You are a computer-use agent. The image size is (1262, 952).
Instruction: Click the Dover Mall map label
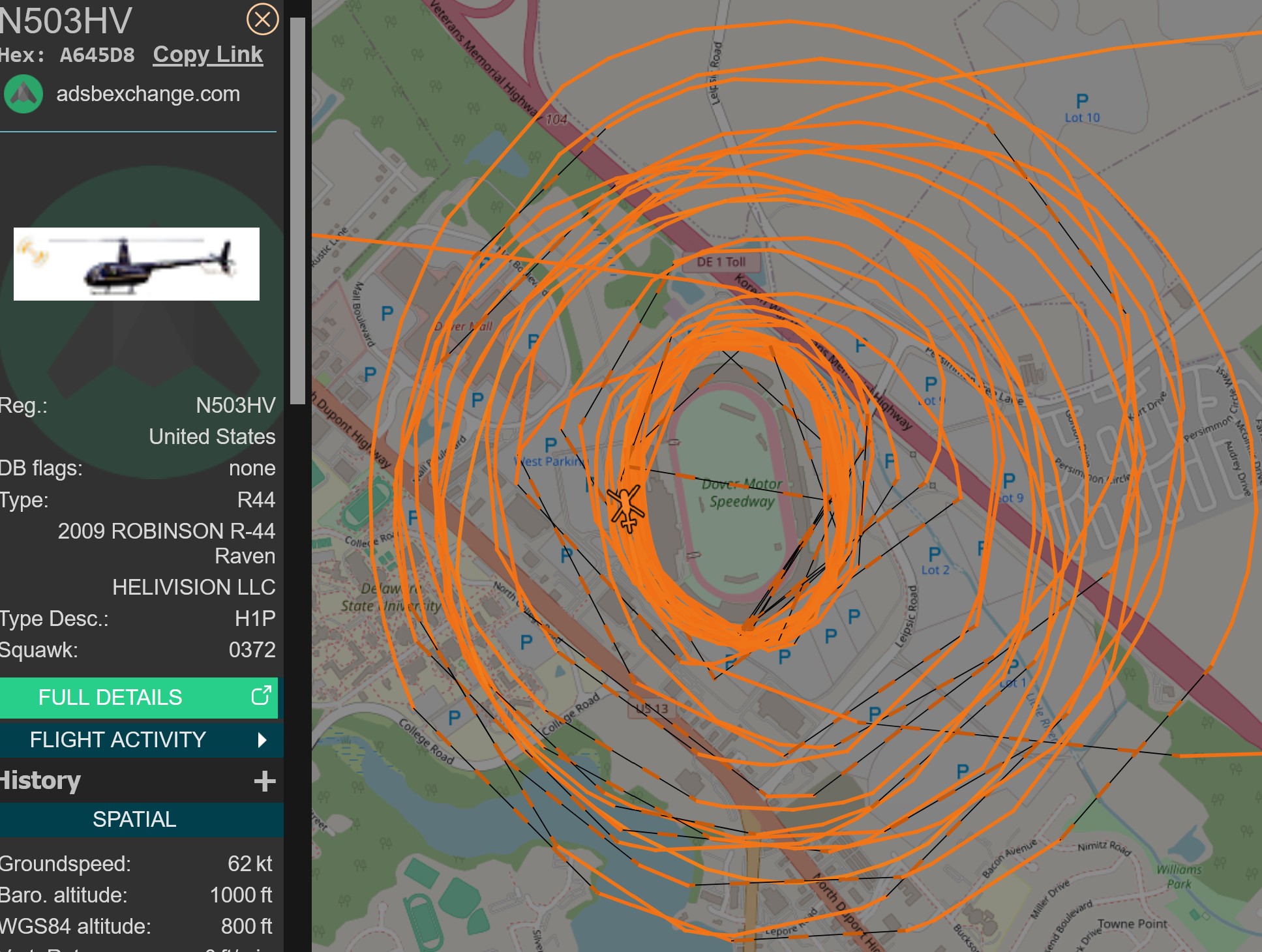[463, 326]
